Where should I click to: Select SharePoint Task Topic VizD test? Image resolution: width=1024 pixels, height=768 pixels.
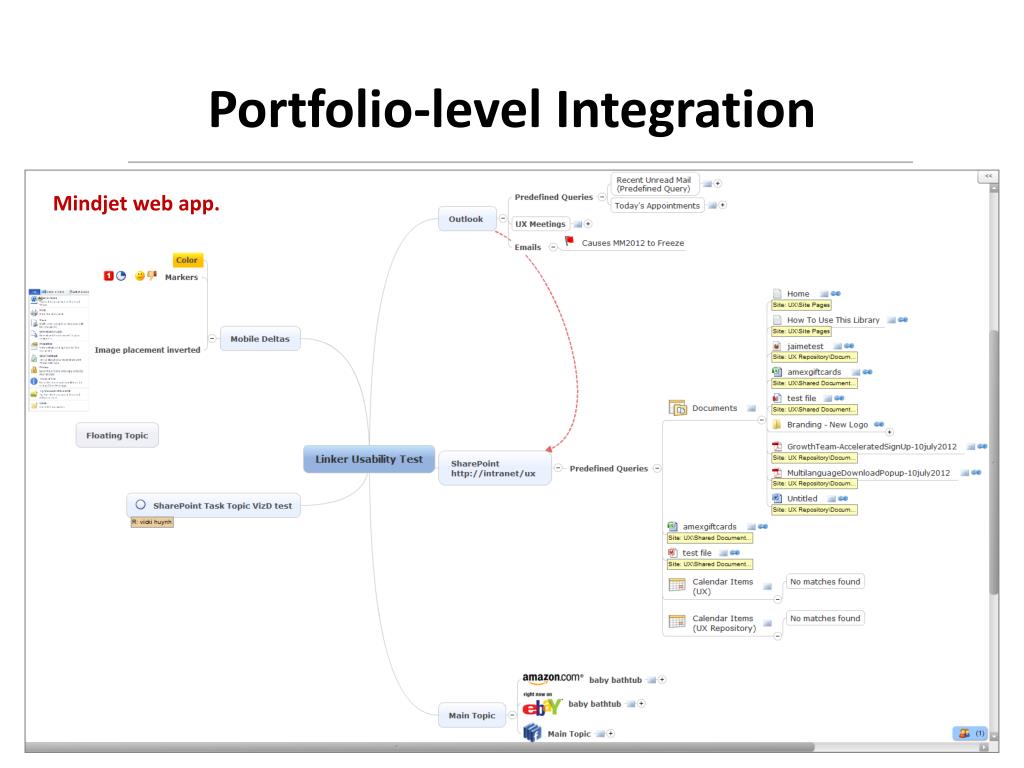pyautogui.click(x=214, y=505)
